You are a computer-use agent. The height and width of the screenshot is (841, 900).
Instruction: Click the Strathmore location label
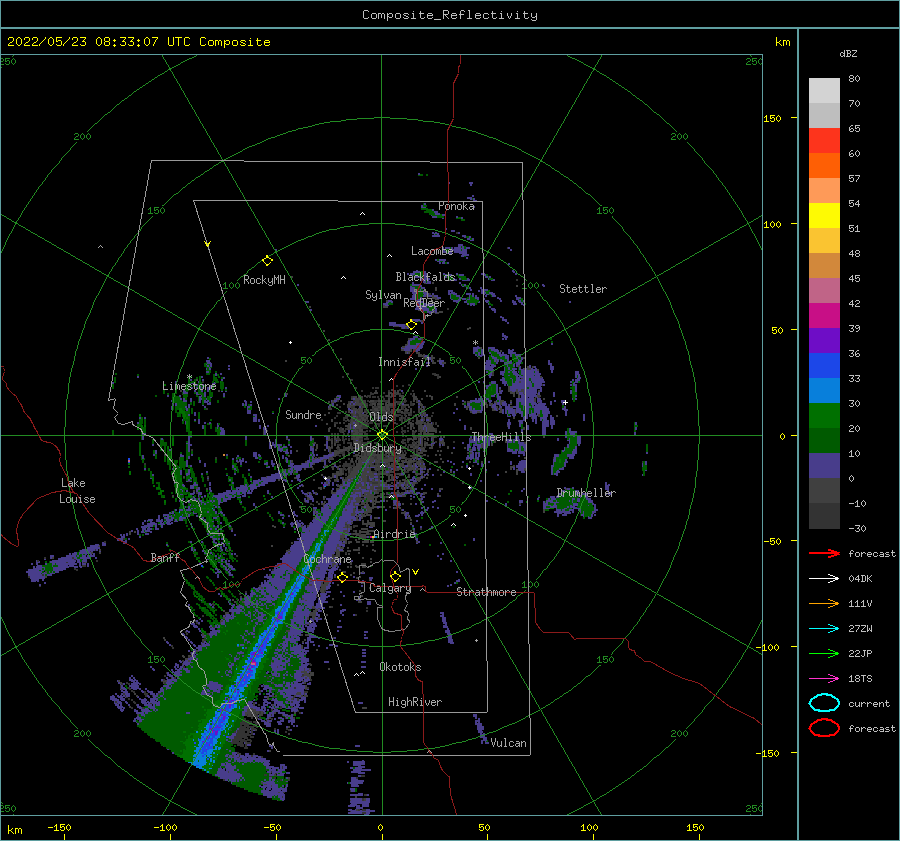(486, 592)
